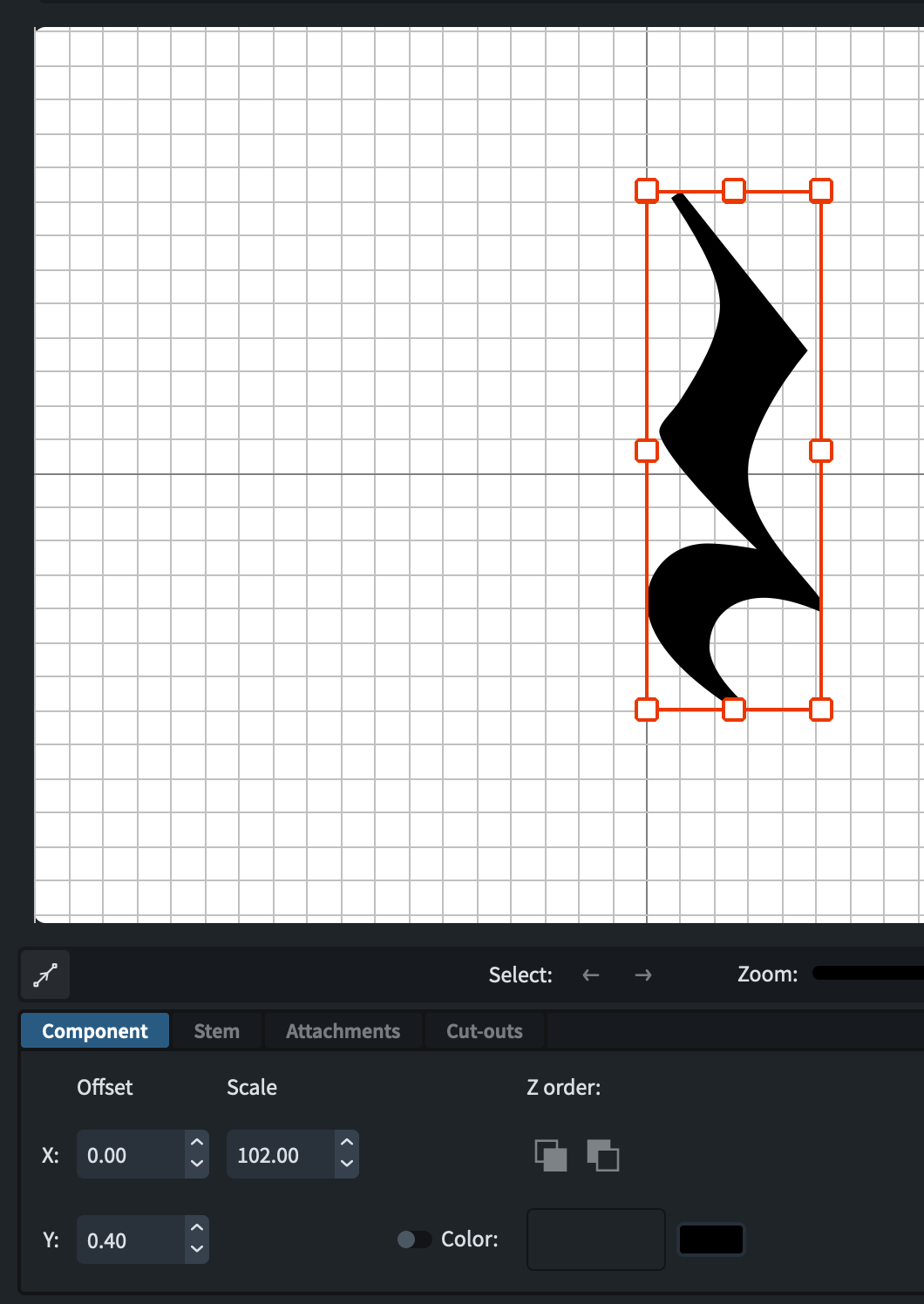
Task: Open the Attachments tab
Action: (x=343, y=1030)
